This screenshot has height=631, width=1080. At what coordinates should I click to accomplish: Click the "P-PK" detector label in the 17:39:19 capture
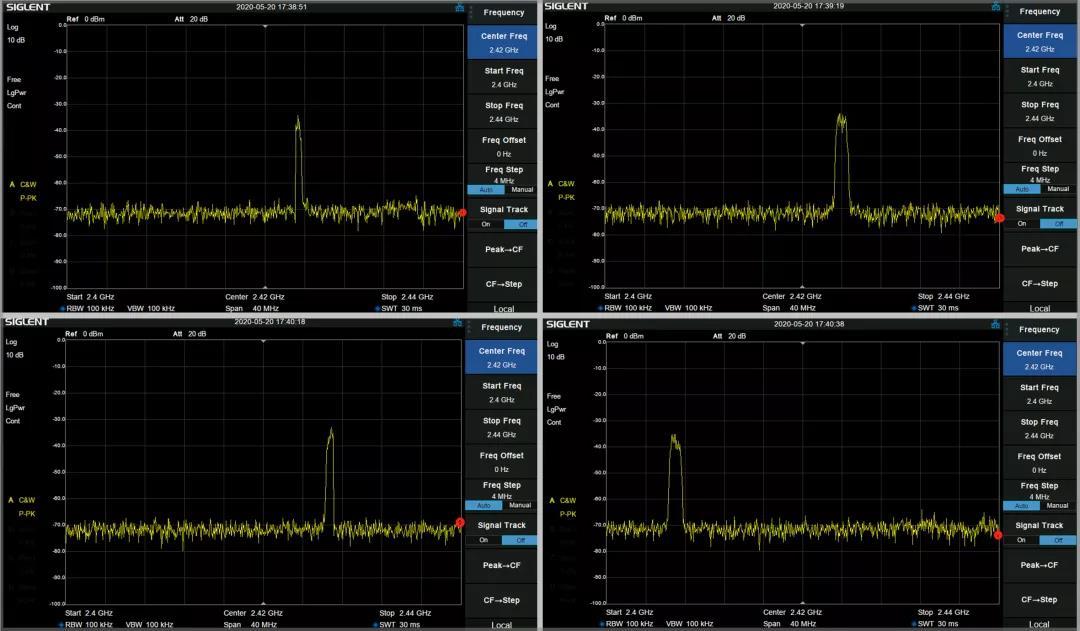(566, 198)
